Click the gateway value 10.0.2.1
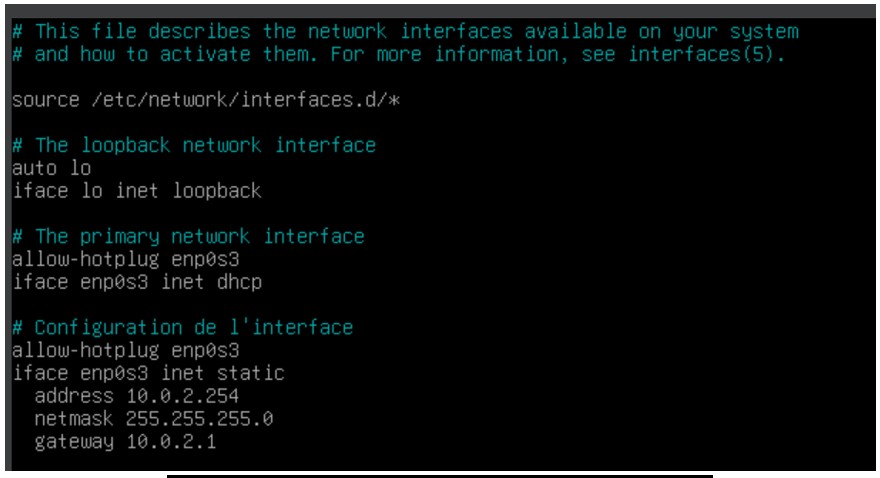Screen dimensions: 880x478 pos(171,442)
